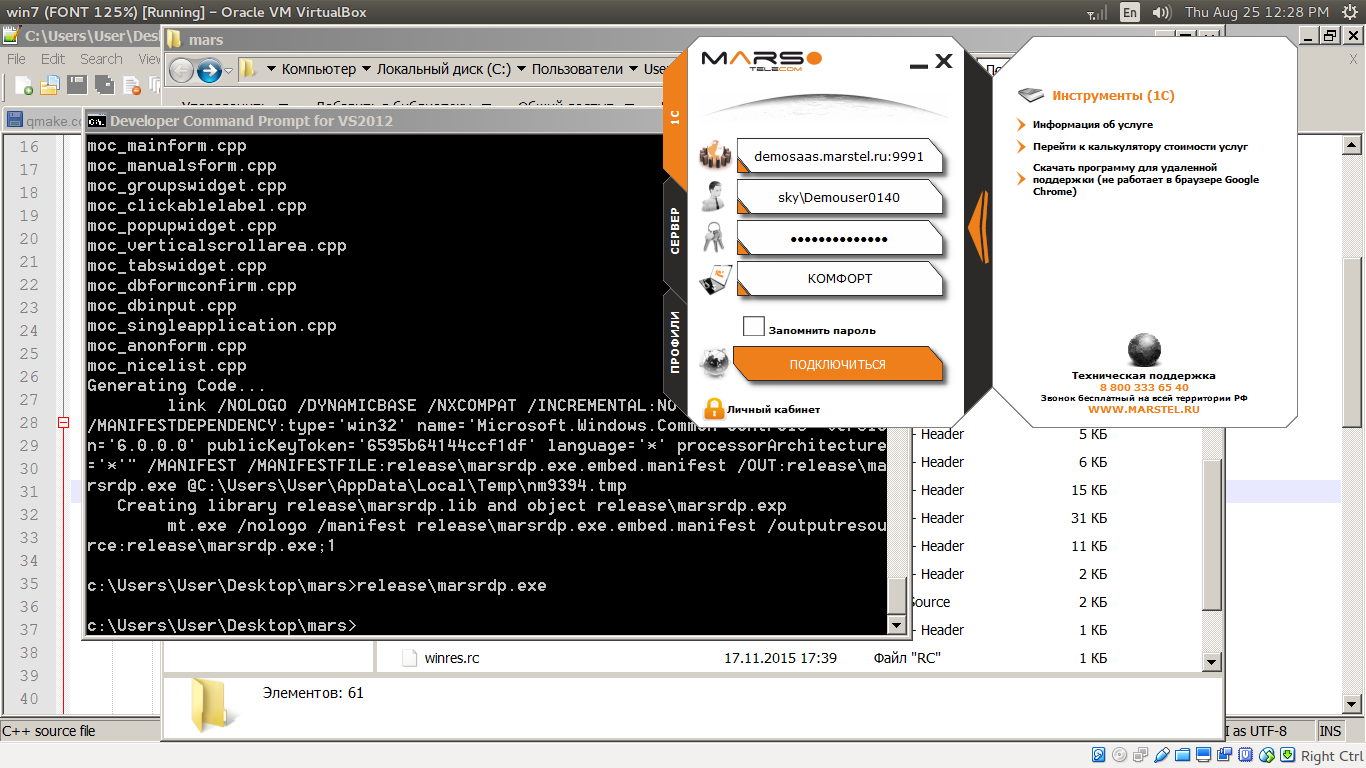Click the command prompt scroll down arrow
Viewport: 1366px width, 768px height.
tap(896, 625)
